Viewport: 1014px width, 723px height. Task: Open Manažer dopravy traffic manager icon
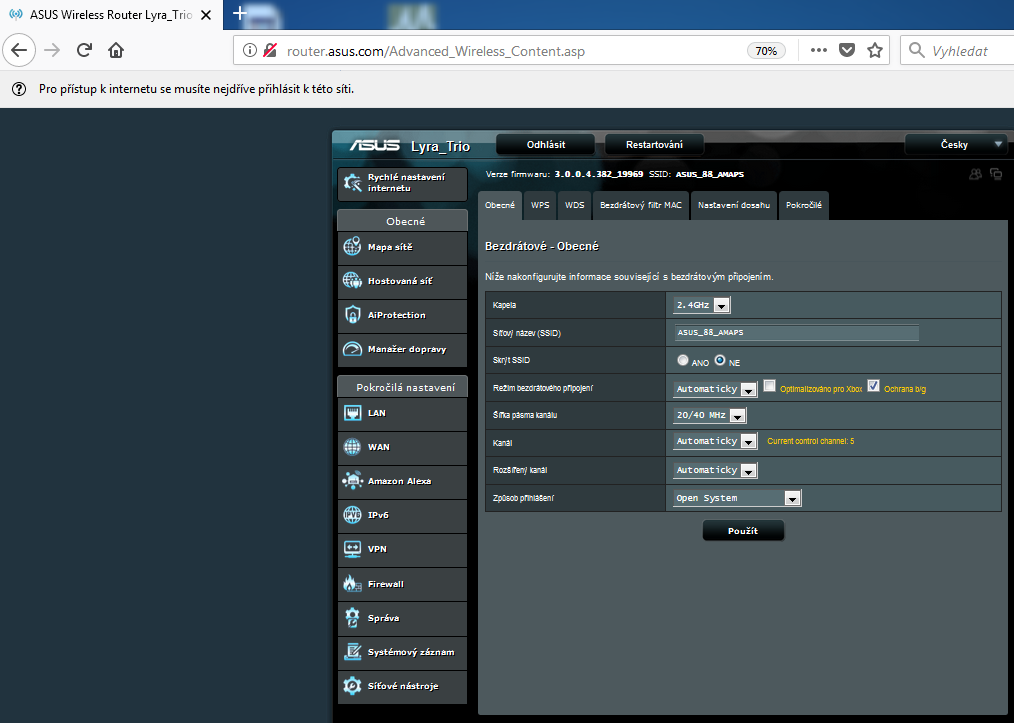tap(352, 349)
